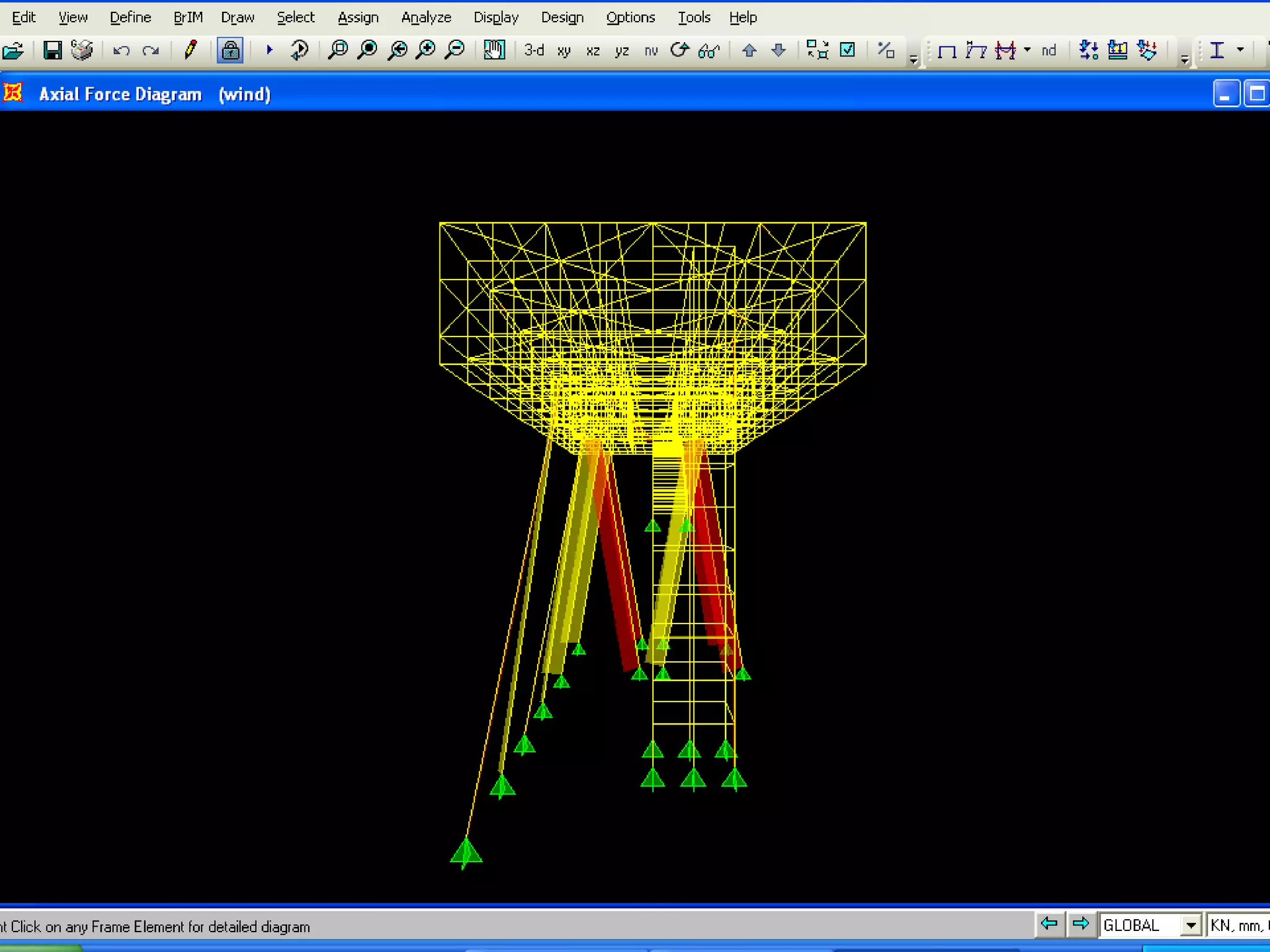Viewport: 1270px width, 952px height.
Task: Click the Show Undeformed Shape icon
Action: point(947,50)
